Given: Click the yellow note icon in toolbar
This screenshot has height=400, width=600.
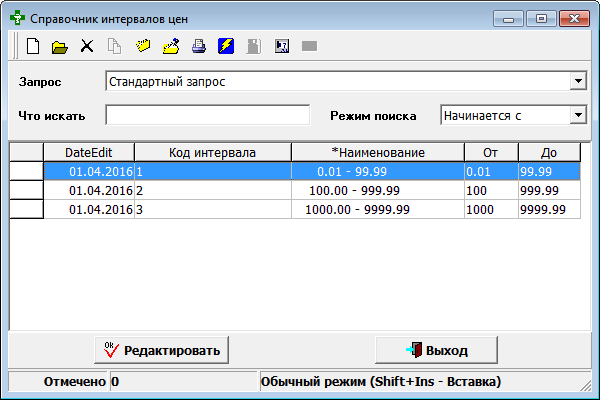Looking at the screenshot, I should [x=142, y=46].
